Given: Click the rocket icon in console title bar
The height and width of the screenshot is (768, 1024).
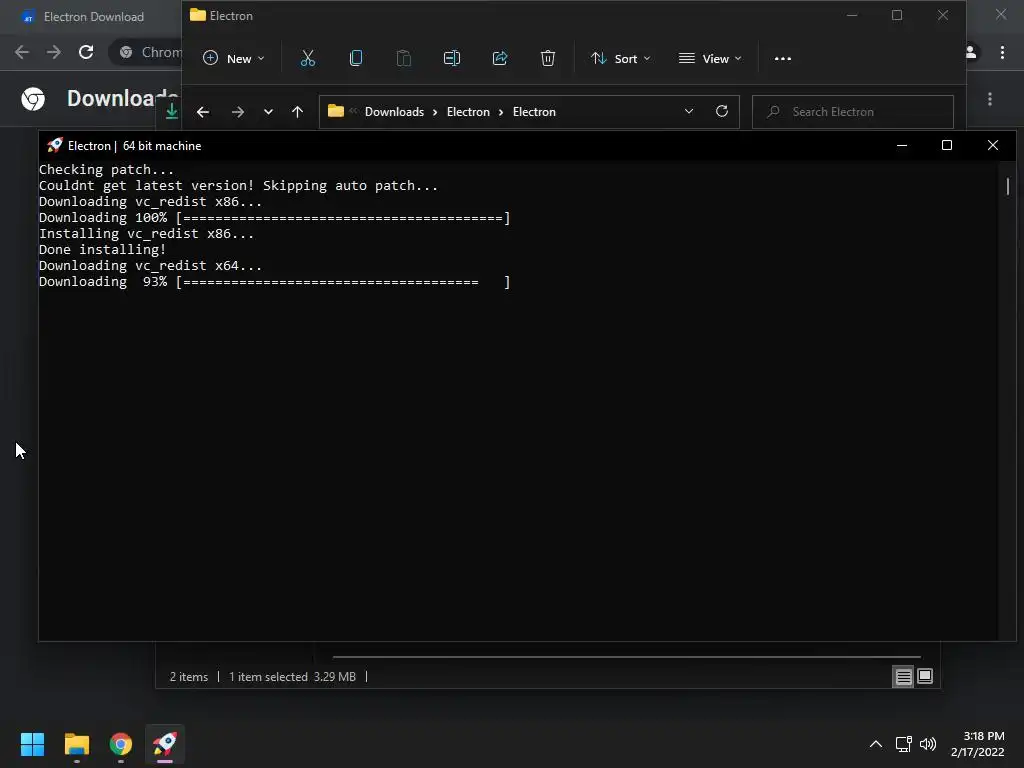Looking at the screenshot, I should (55, 145).
